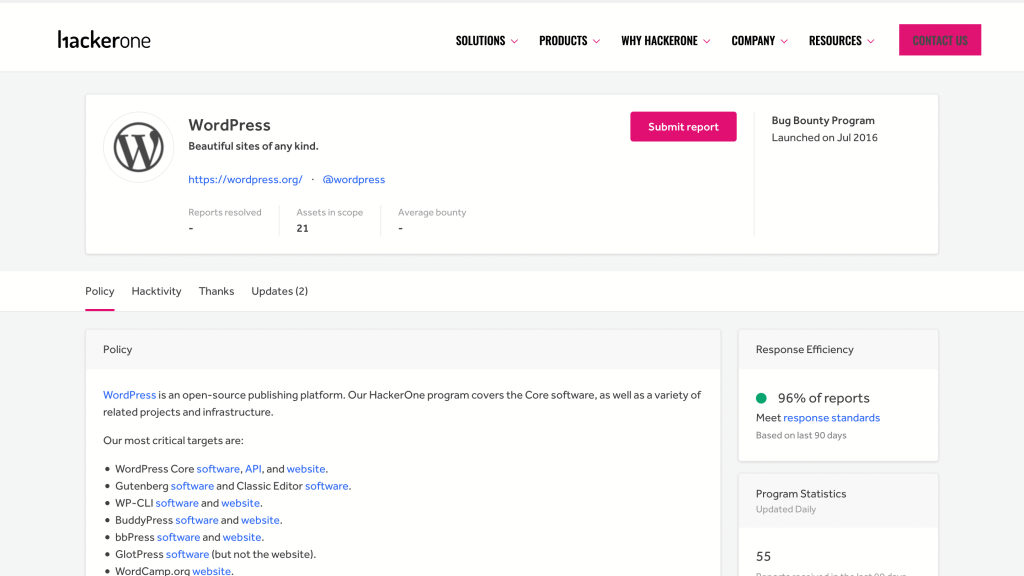This screenshot has height=576, width=1024.
Task: Click the WordPress logo avatar
Action: click(x=139, y=147)
